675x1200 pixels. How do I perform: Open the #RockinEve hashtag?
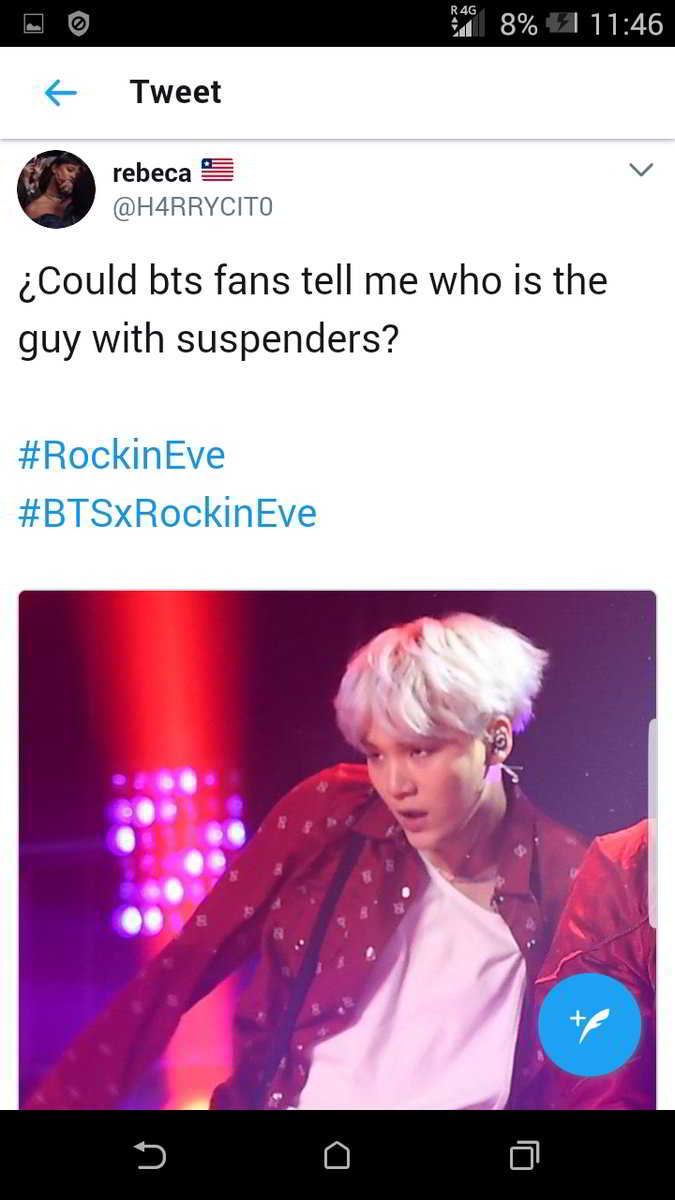tap(122, 455)
